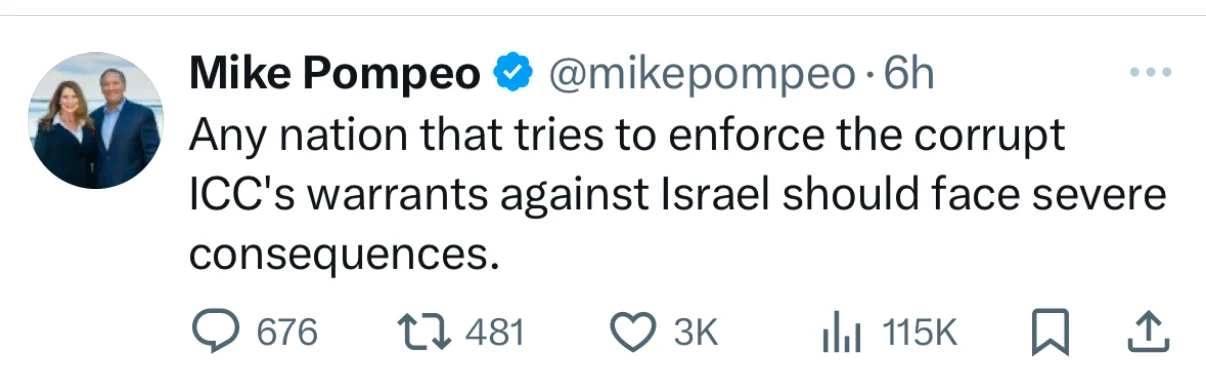Open the tweet via its first text line
The image size is (1206, 385).
(x=627, y=136)
